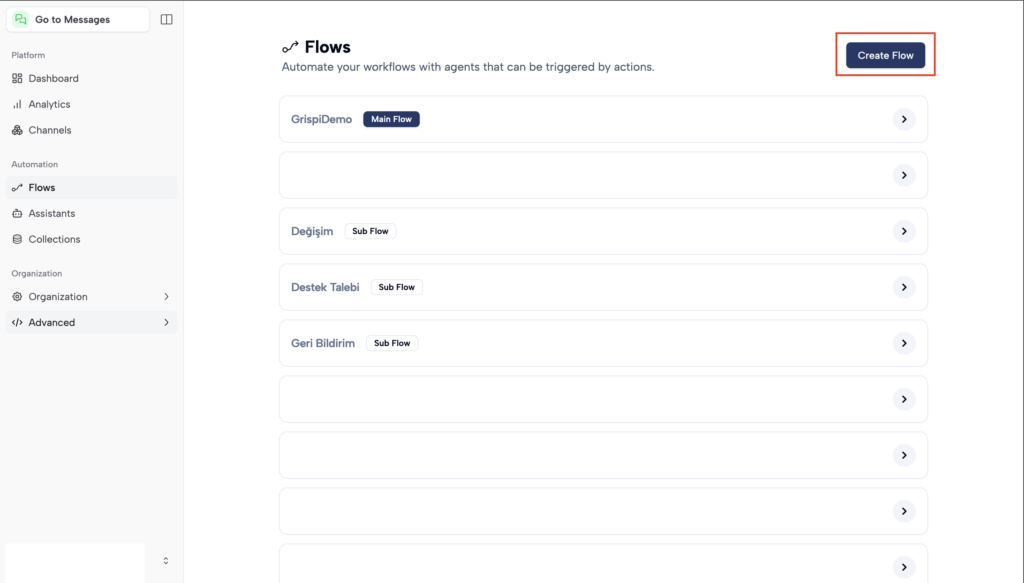Open the Flows menu item
Screen dimensions: 1024x583
coord(42,187)
